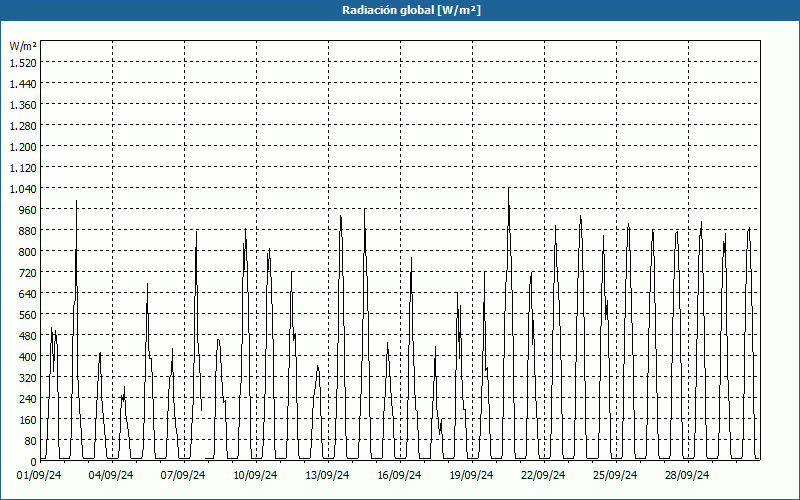Click the 25/09/24 x-axis label
800x500 pixels.
coord(615,475)
